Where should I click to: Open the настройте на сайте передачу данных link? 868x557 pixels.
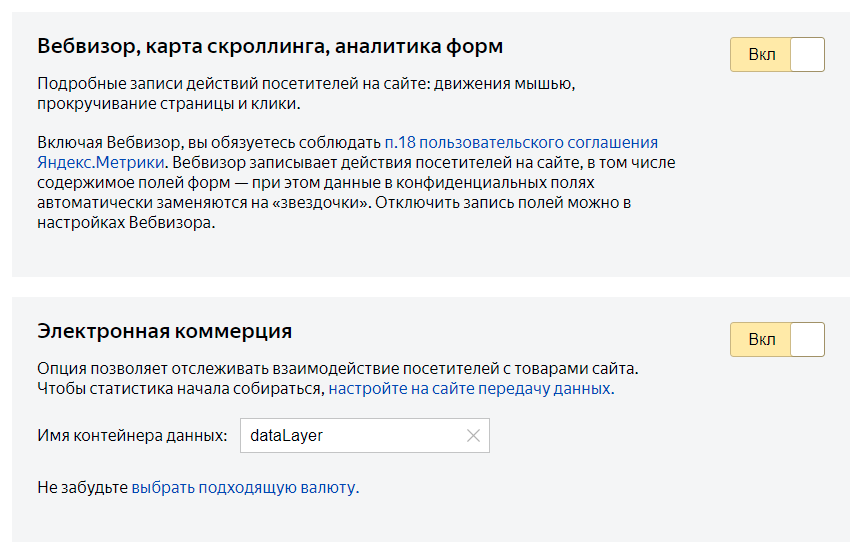pos(470,388)
